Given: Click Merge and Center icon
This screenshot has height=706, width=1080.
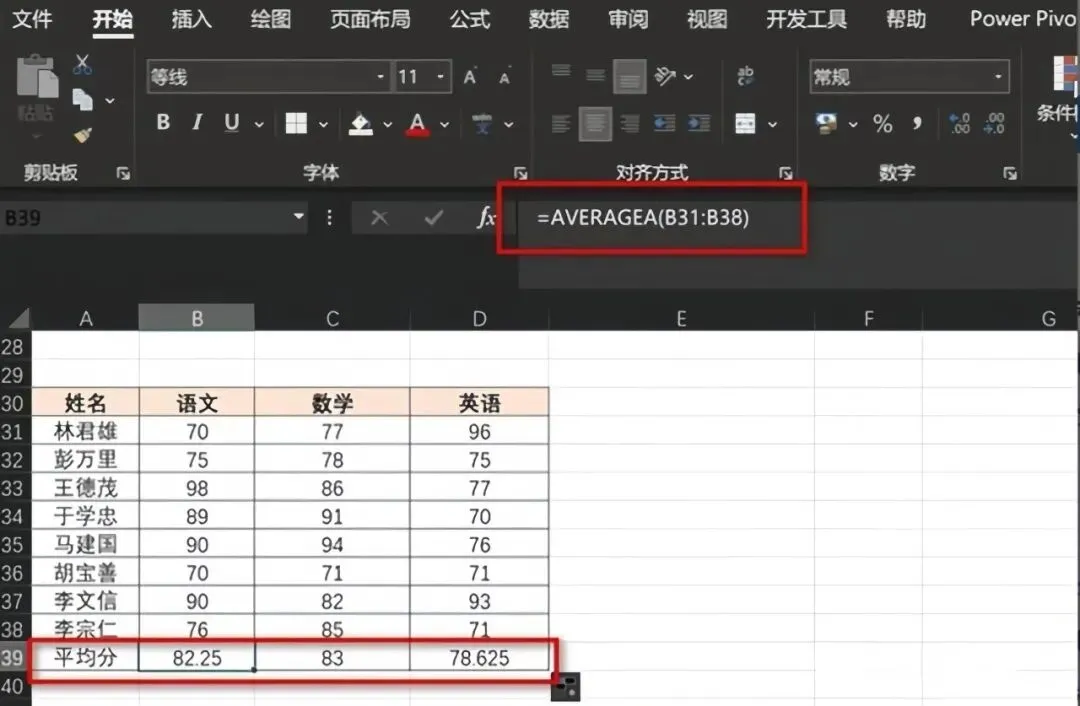Looking at the screenshot, I should (745, 124).
